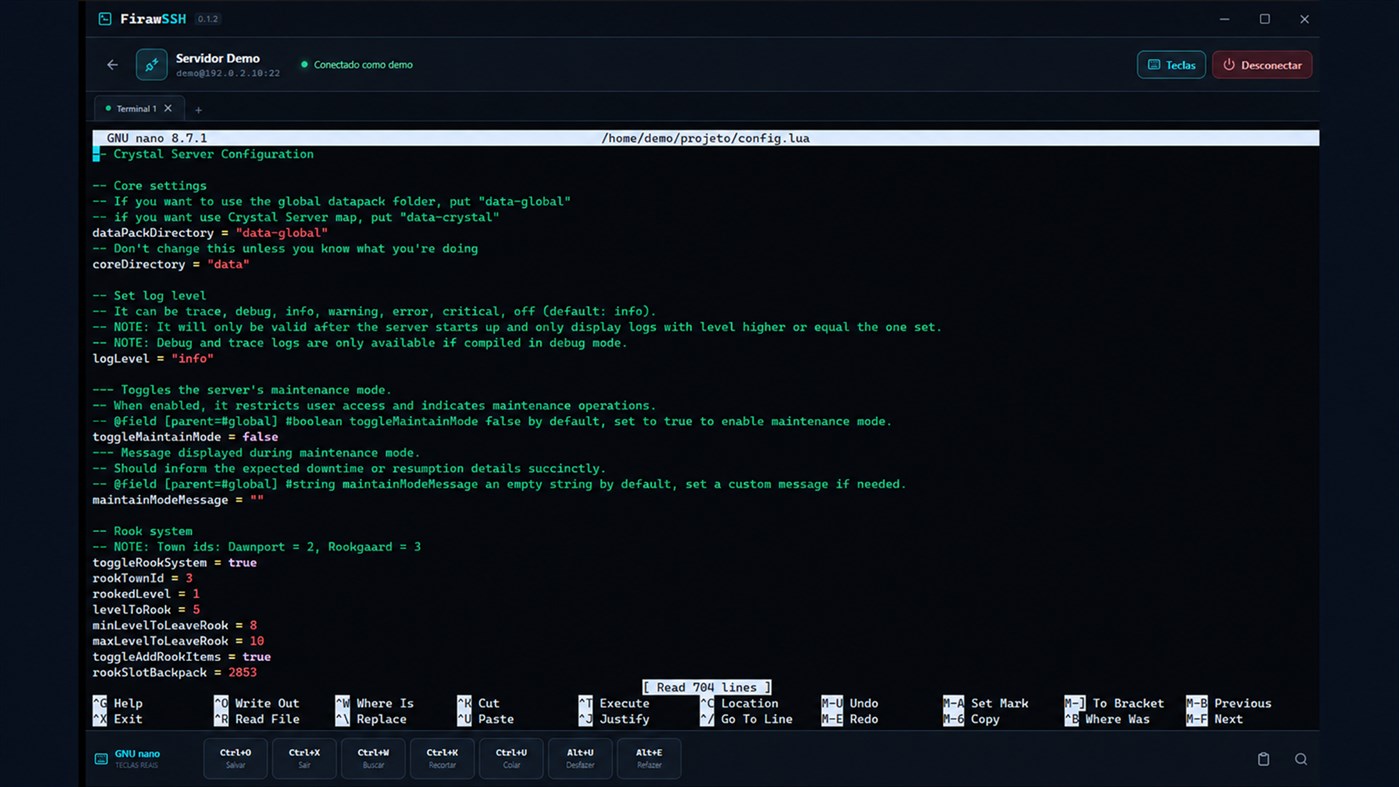Open the Teclas keyboard panel

coord(1171,65)
